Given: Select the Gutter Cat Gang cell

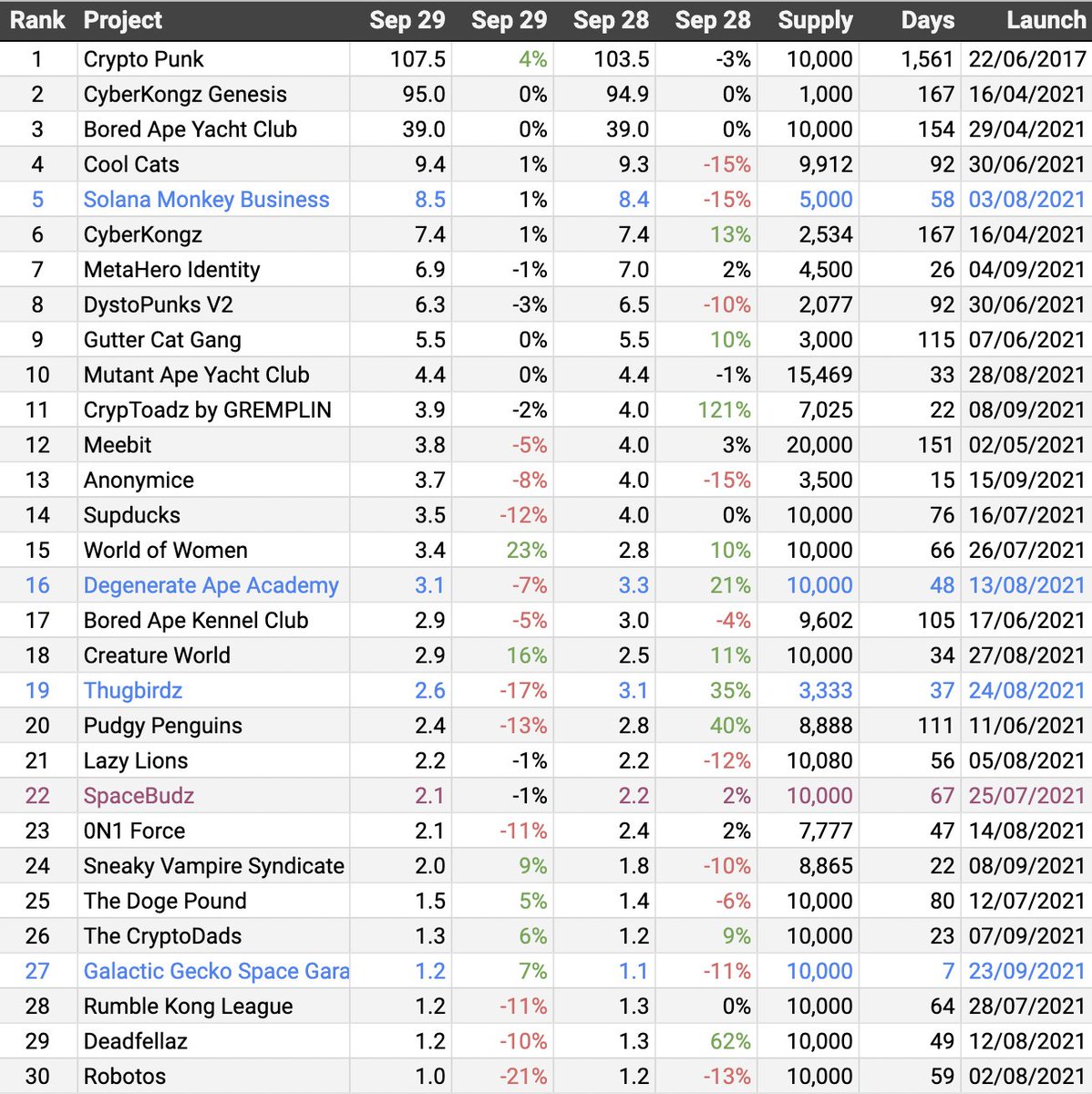Looking at the screenshot, I should click(x=213, y=340).
